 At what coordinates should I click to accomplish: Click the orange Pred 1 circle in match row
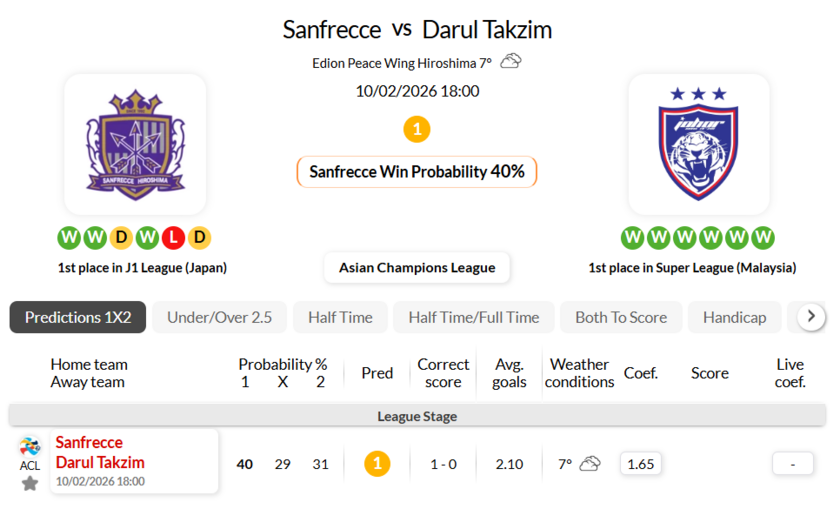377,464
